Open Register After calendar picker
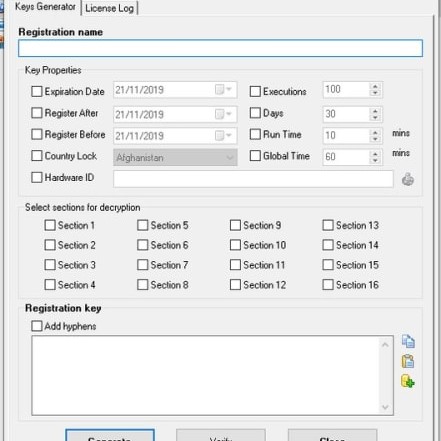Image resolution: width=441 pixels, height=441 pixels. [x=223, y=114]
